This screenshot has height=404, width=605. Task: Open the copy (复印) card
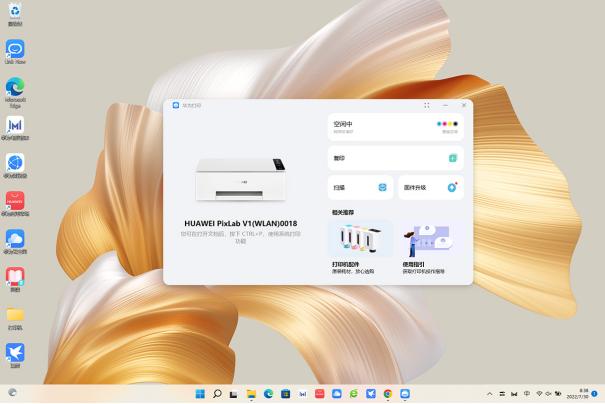point(395,158)
